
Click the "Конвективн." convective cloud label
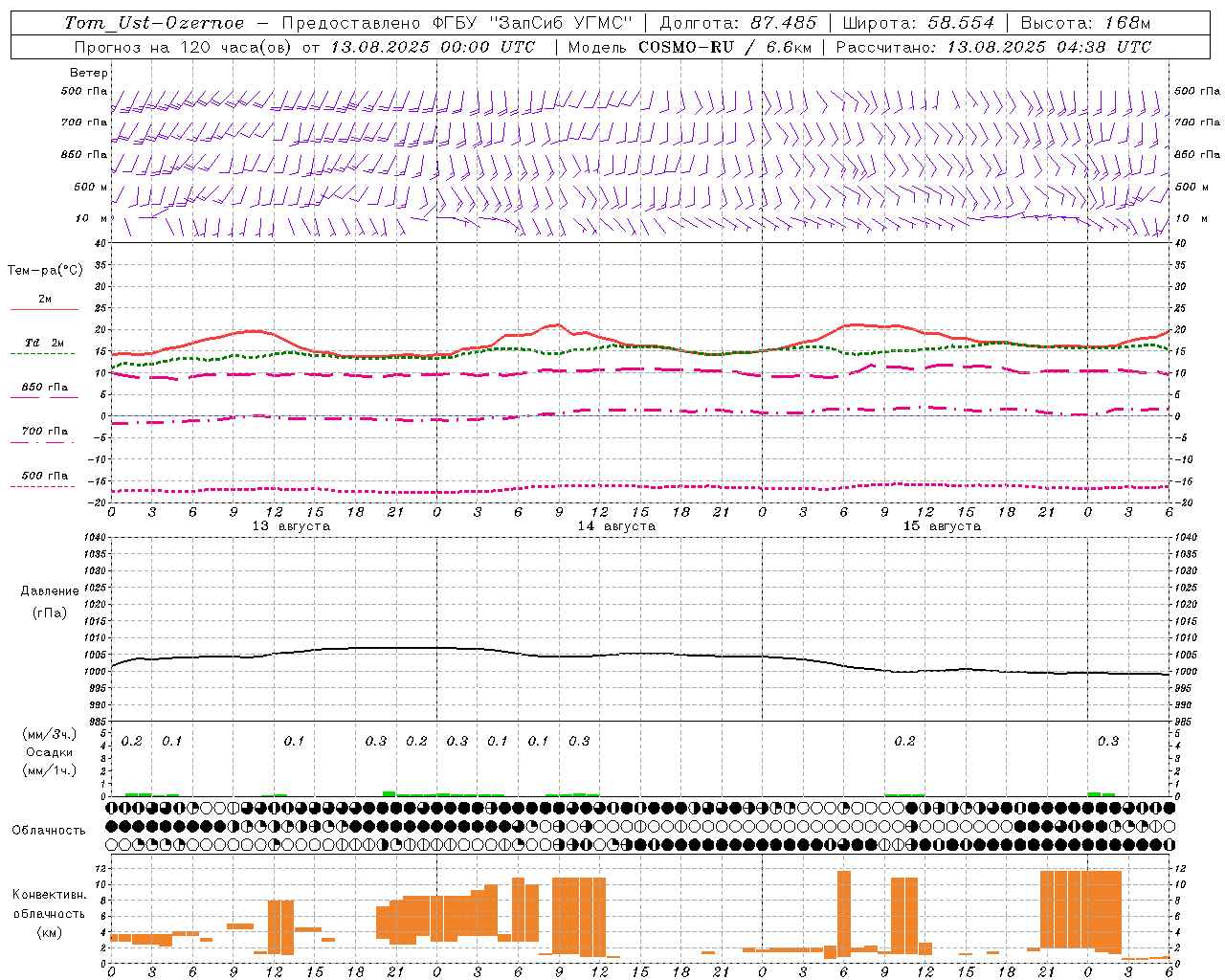click(x=49, y=895)
